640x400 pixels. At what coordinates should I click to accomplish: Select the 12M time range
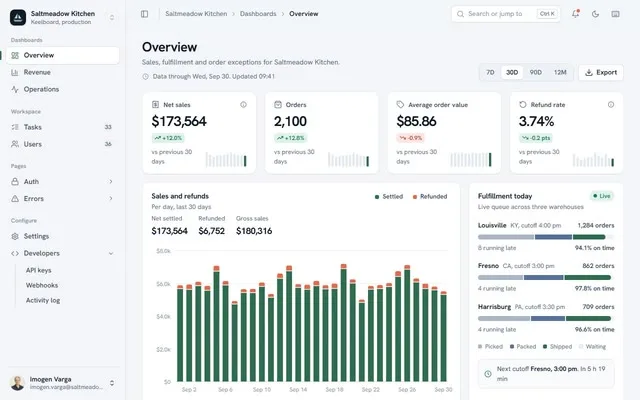560,73
